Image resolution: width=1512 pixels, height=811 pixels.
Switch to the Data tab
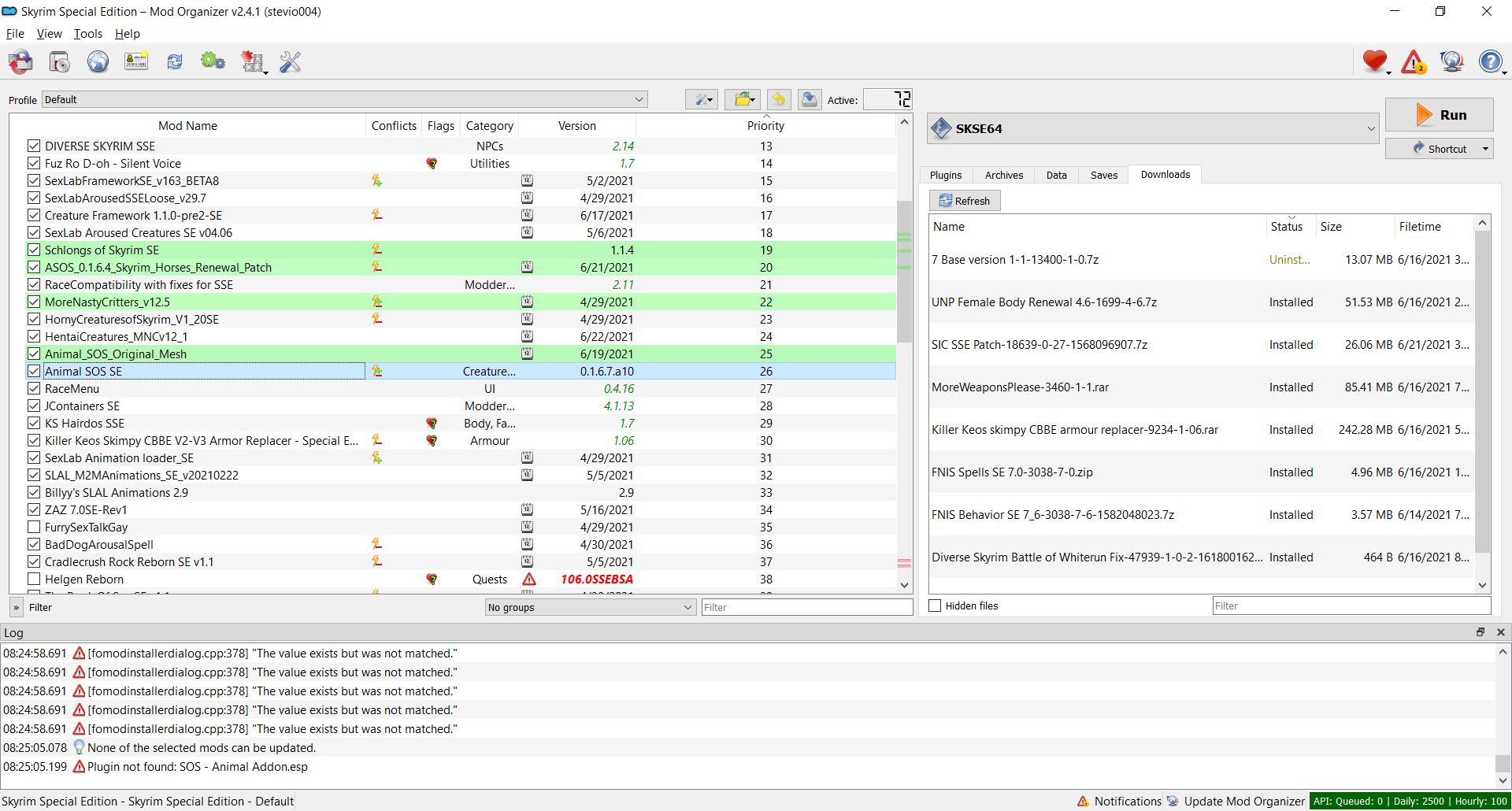[1057, 175]
